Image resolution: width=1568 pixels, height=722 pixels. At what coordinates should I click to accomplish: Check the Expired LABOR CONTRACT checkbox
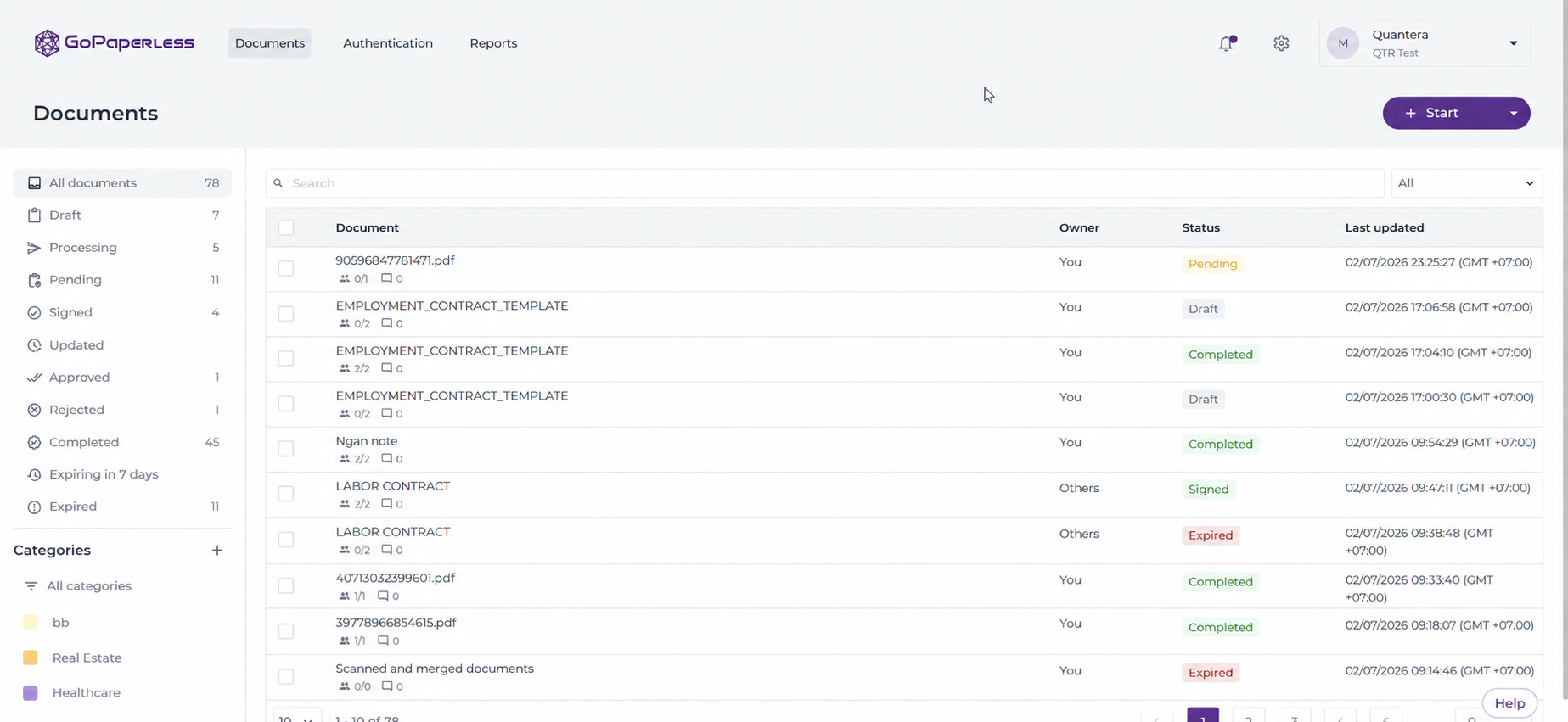(286, 540)
